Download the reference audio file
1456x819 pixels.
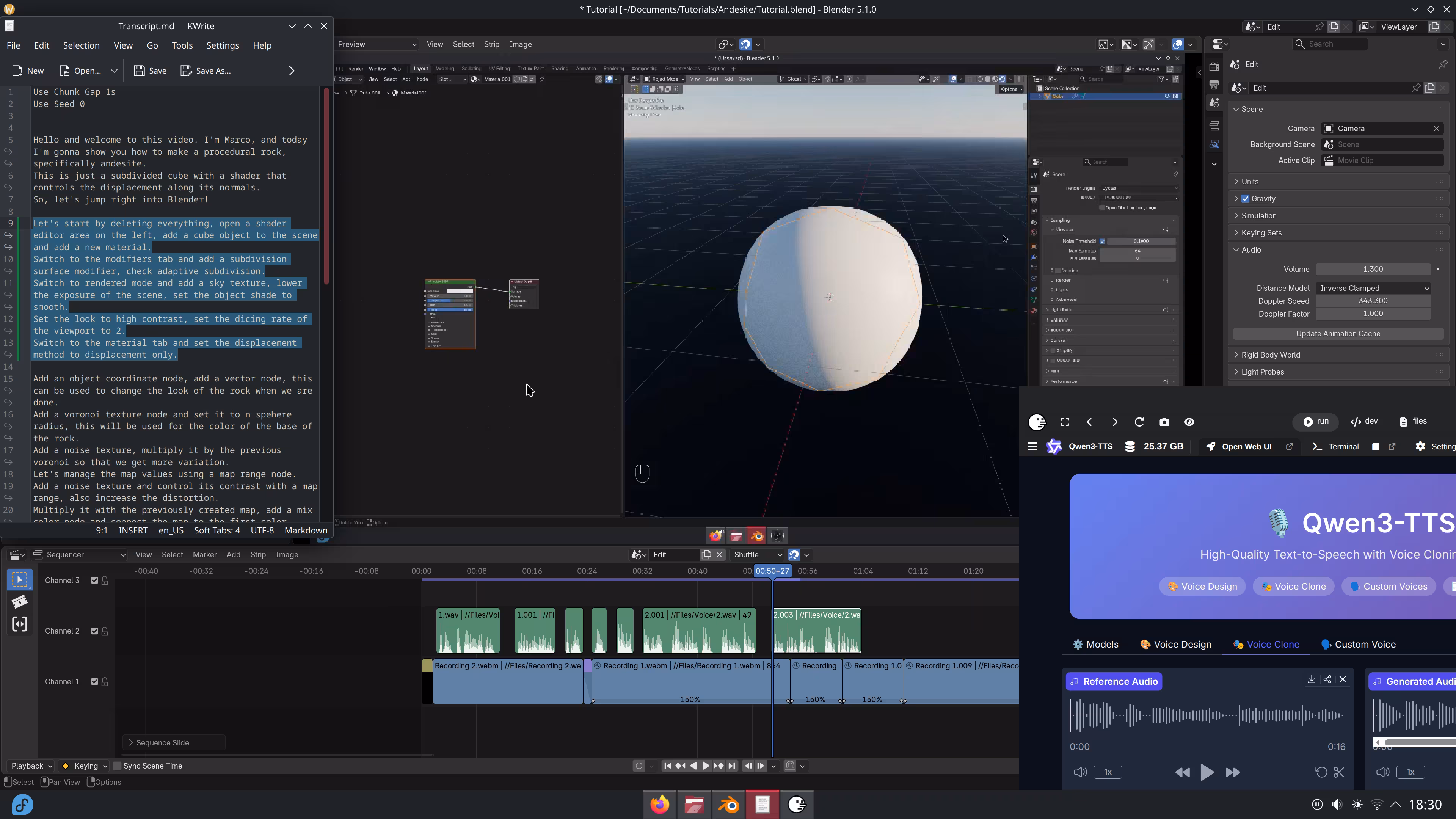point(1311,679)
